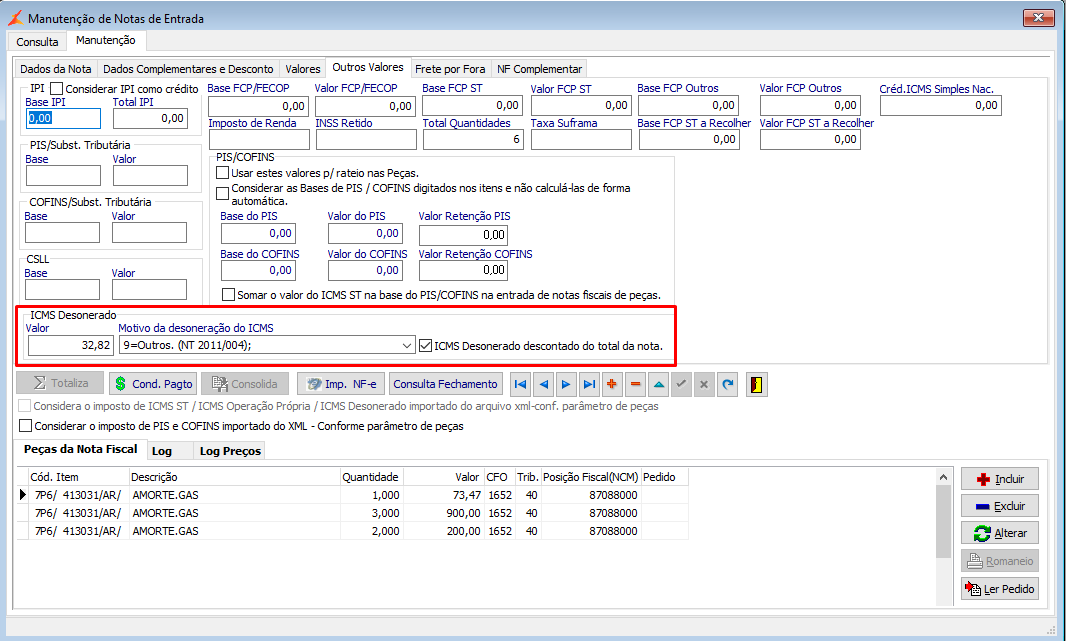Switch to the Valores tab

pos(303,69)
